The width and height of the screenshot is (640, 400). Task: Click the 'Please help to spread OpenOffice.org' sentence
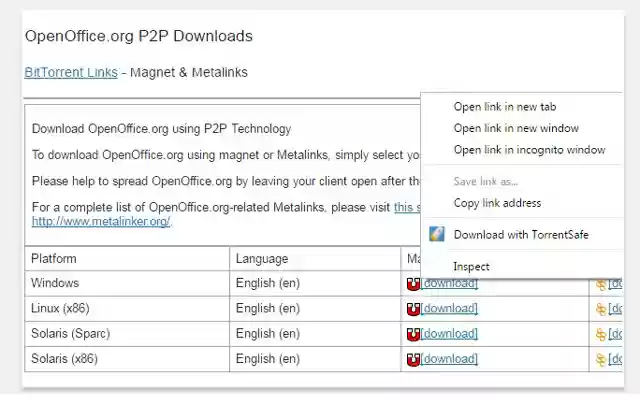pos(226,181)
